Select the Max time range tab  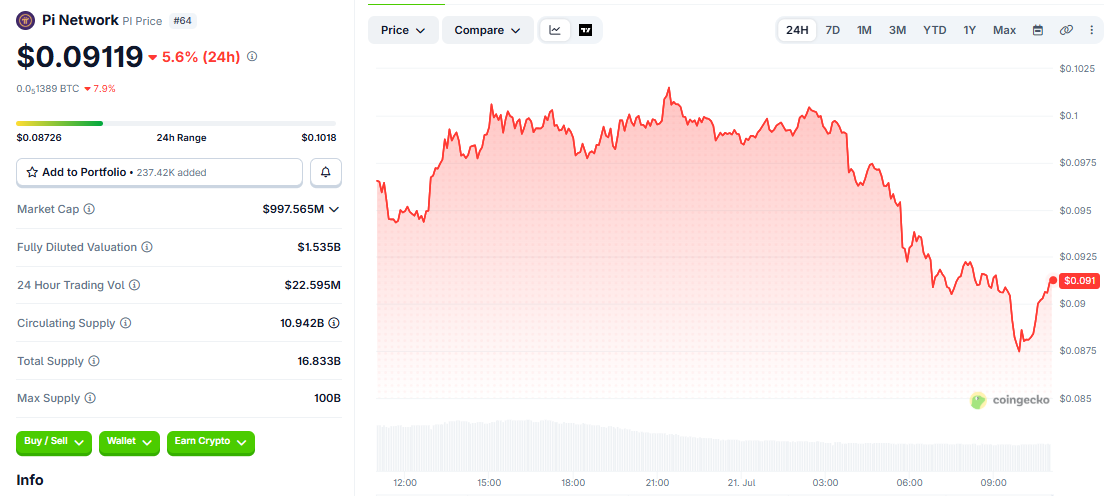point(1004,30)
